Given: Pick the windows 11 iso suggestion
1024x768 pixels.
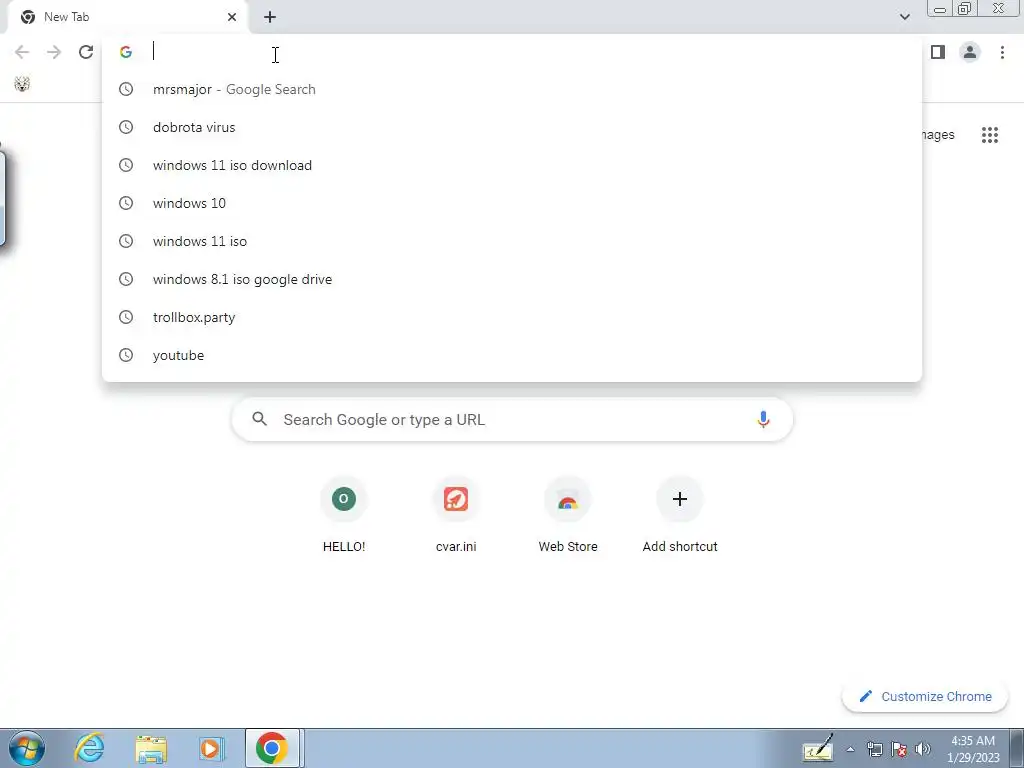Looking at the screenshot, I should [512, 241].
